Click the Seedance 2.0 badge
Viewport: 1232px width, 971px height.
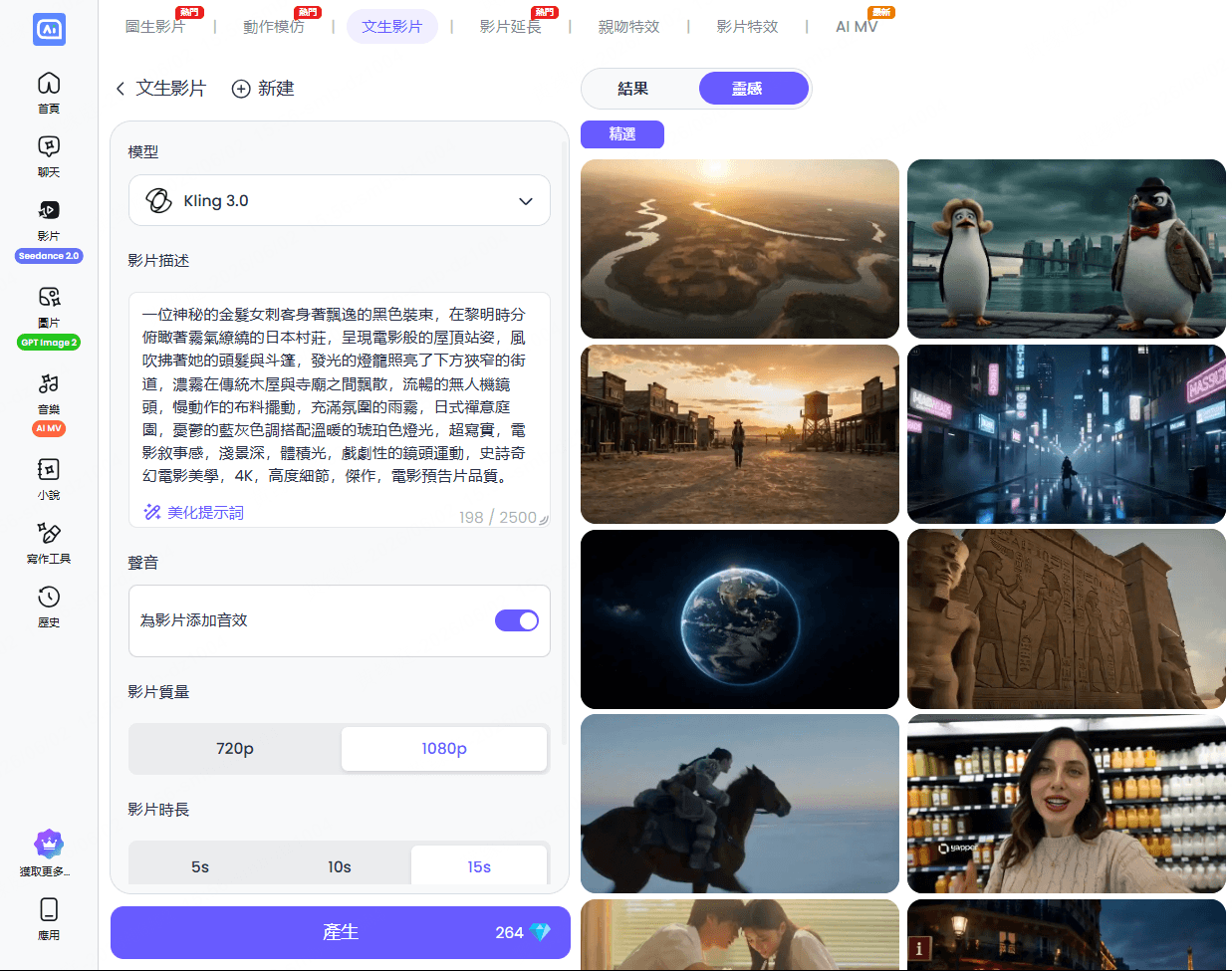point(49,256)
